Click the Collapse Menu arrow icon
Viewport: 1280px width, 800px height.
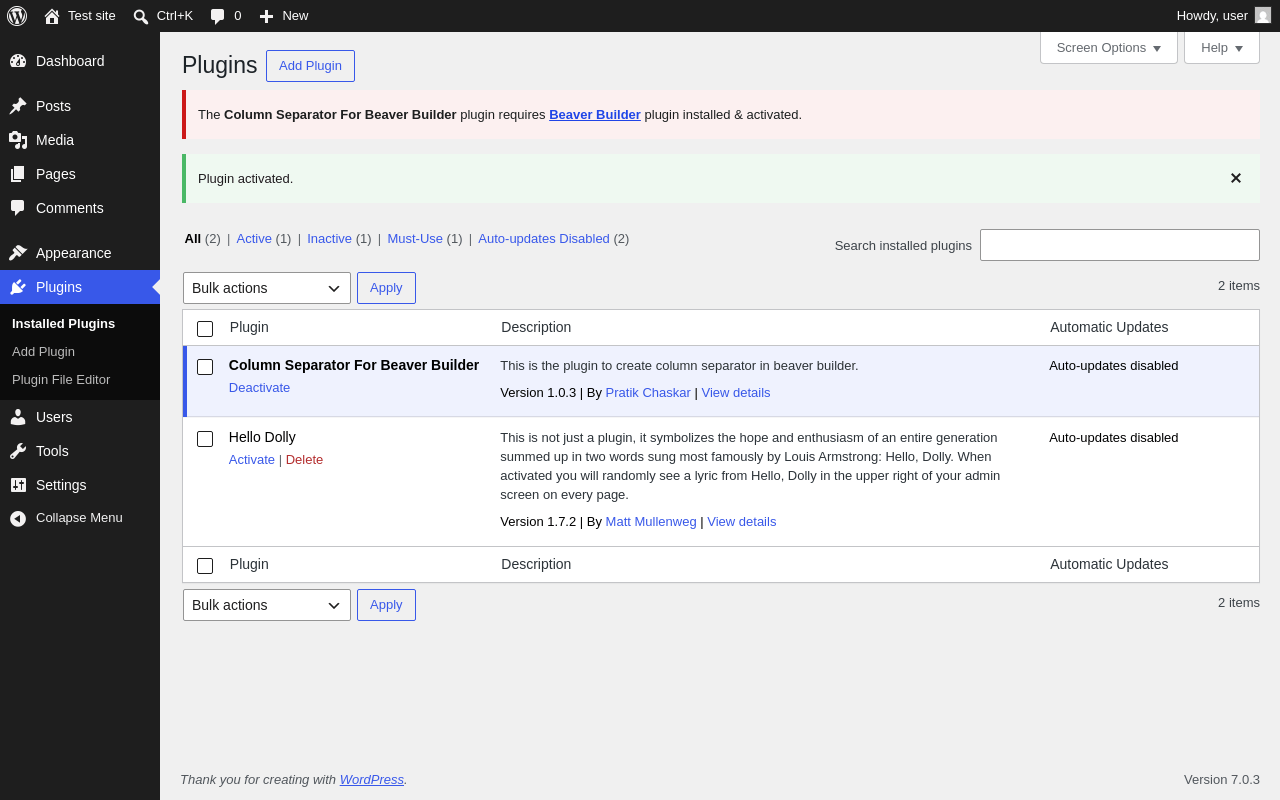(18, 518)
